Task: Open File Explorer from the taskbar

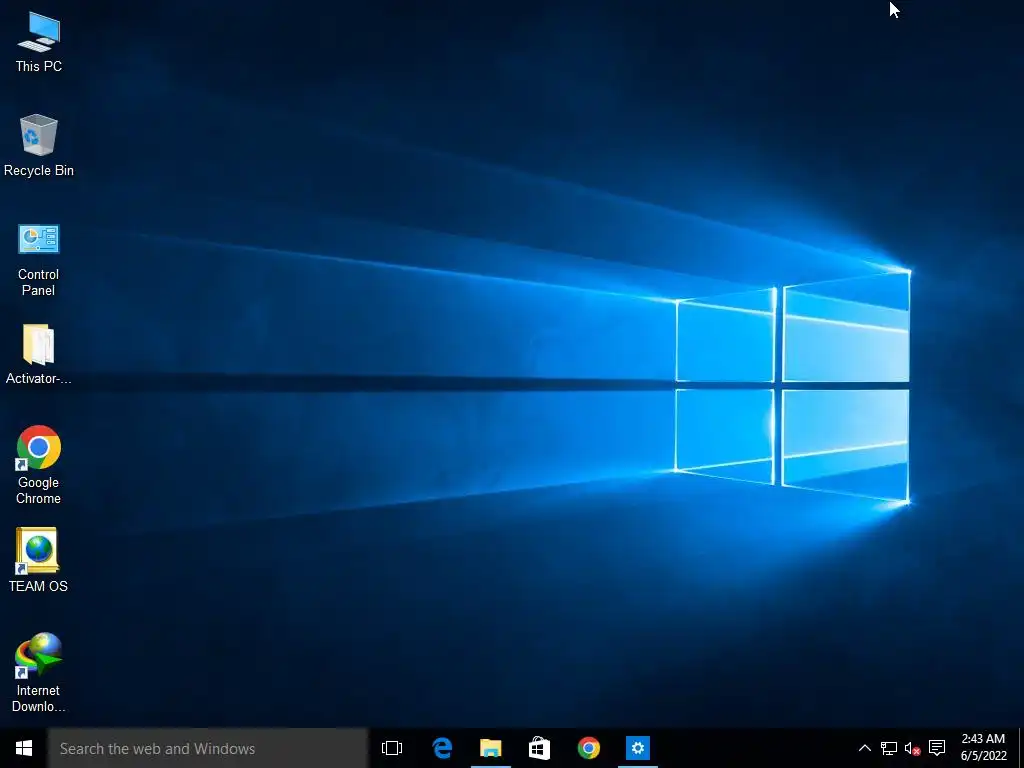Action: coord(490,748)
